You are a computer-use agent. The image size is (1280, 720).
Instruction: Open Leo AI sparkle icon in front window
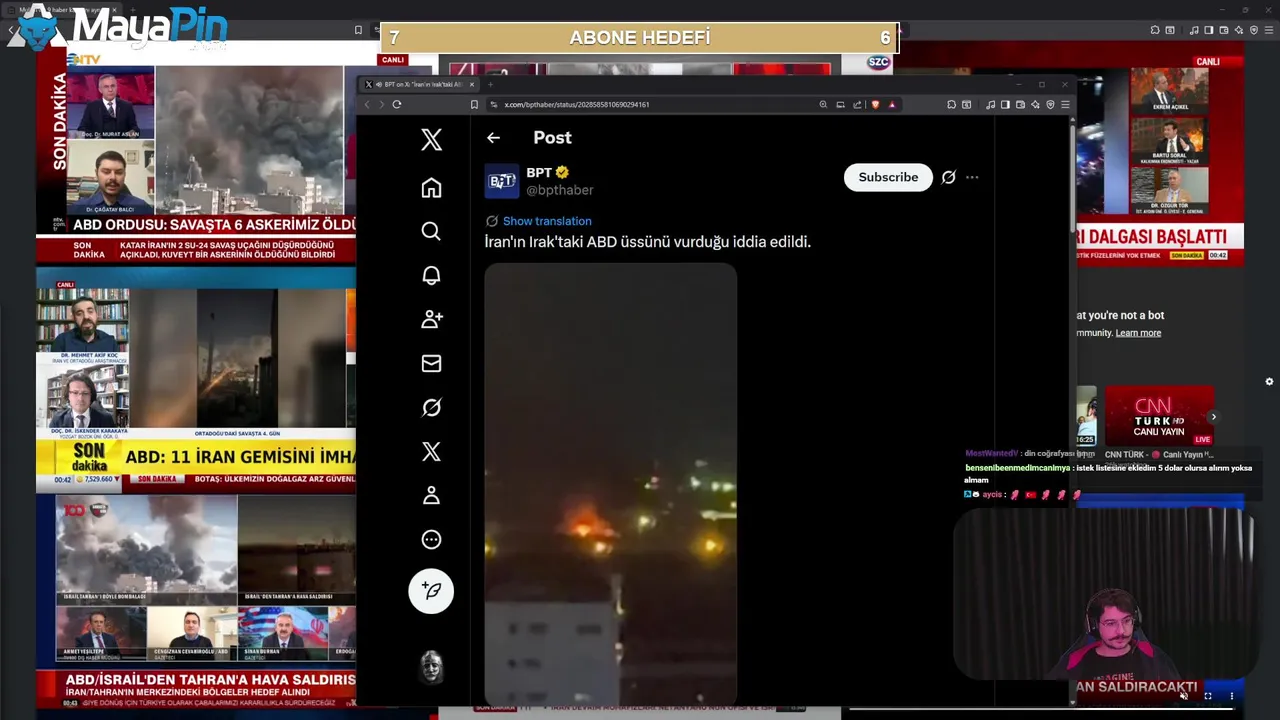tap(1035, 104)
